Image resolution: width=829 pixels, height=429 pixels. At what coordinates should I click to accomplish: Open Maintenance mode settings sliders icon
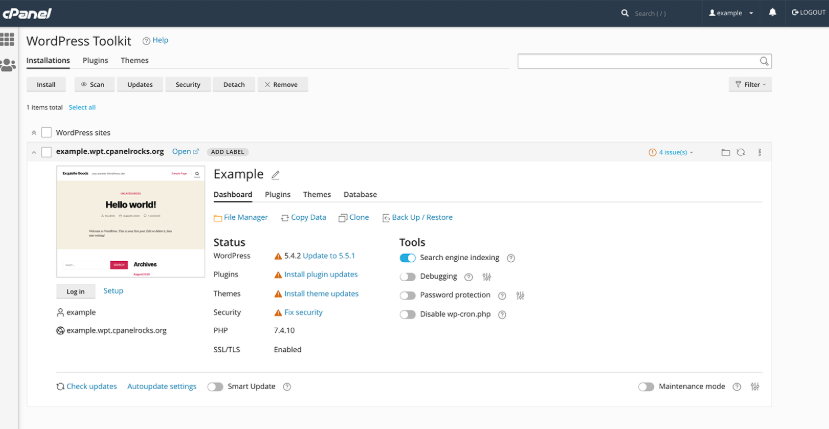[755, 387]
